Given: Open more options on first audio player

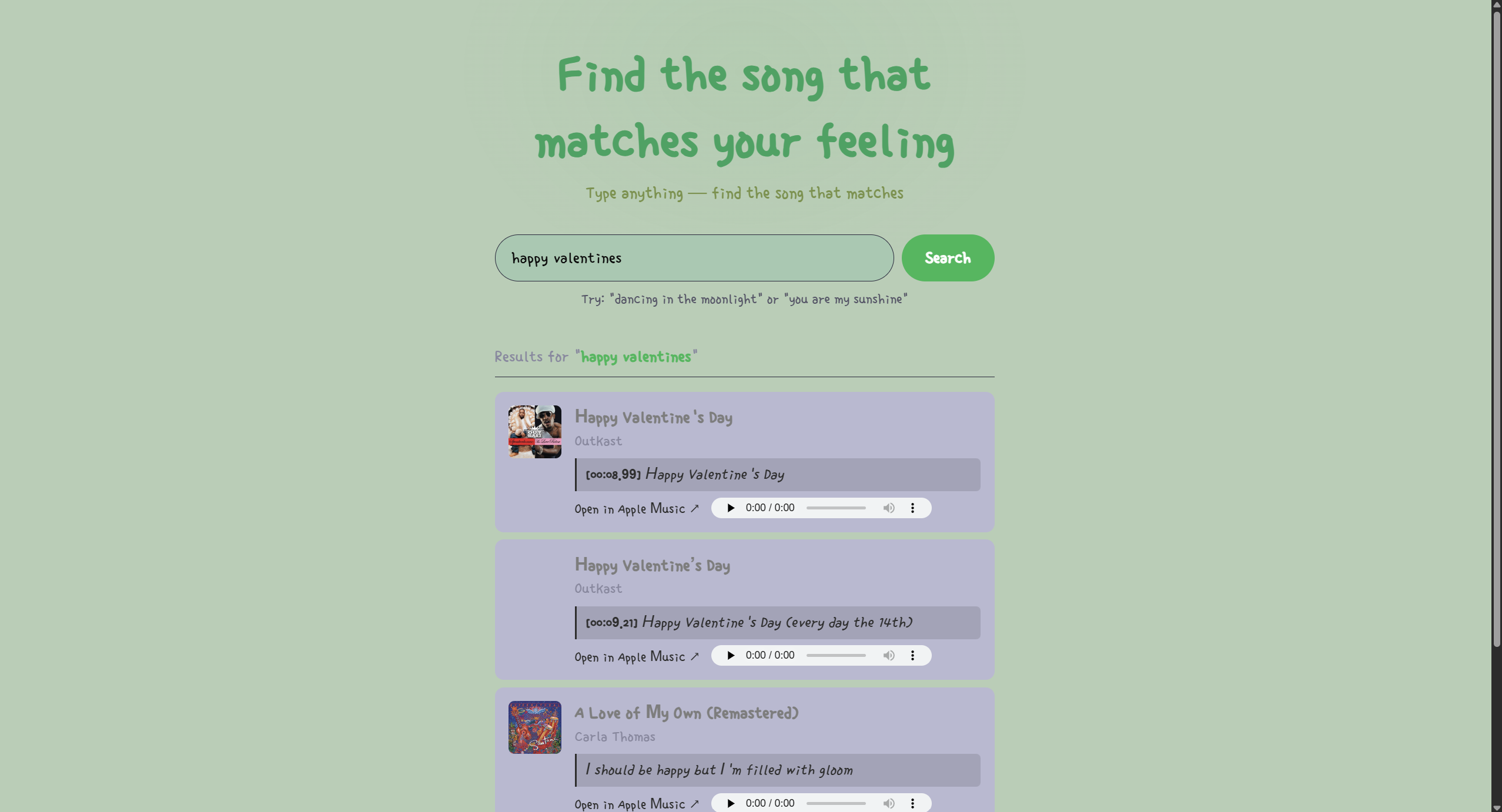Looking at the screenshot, I should coord(912,508).
